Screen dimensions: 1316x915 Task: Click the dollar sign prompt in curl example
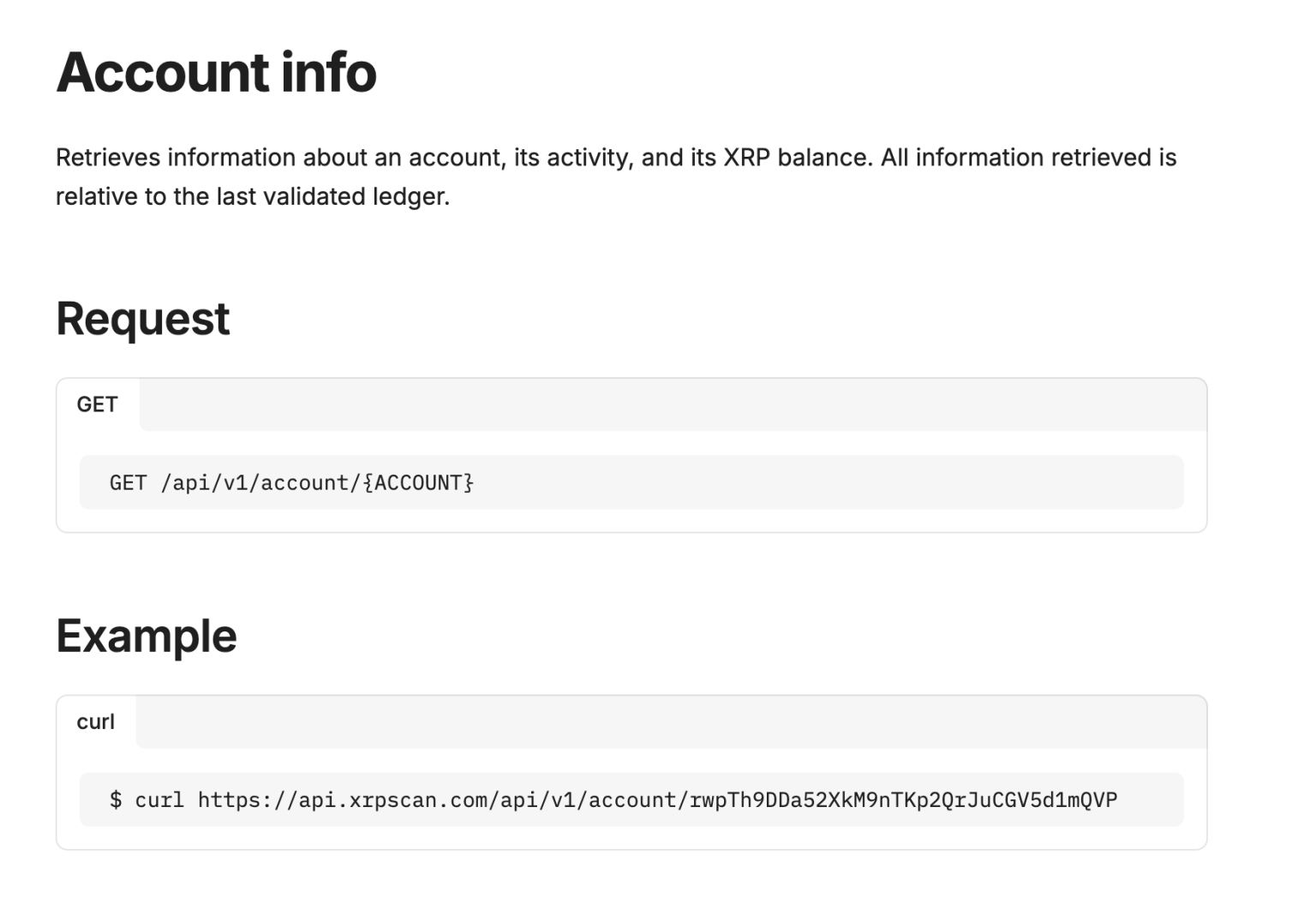point(115,799)
